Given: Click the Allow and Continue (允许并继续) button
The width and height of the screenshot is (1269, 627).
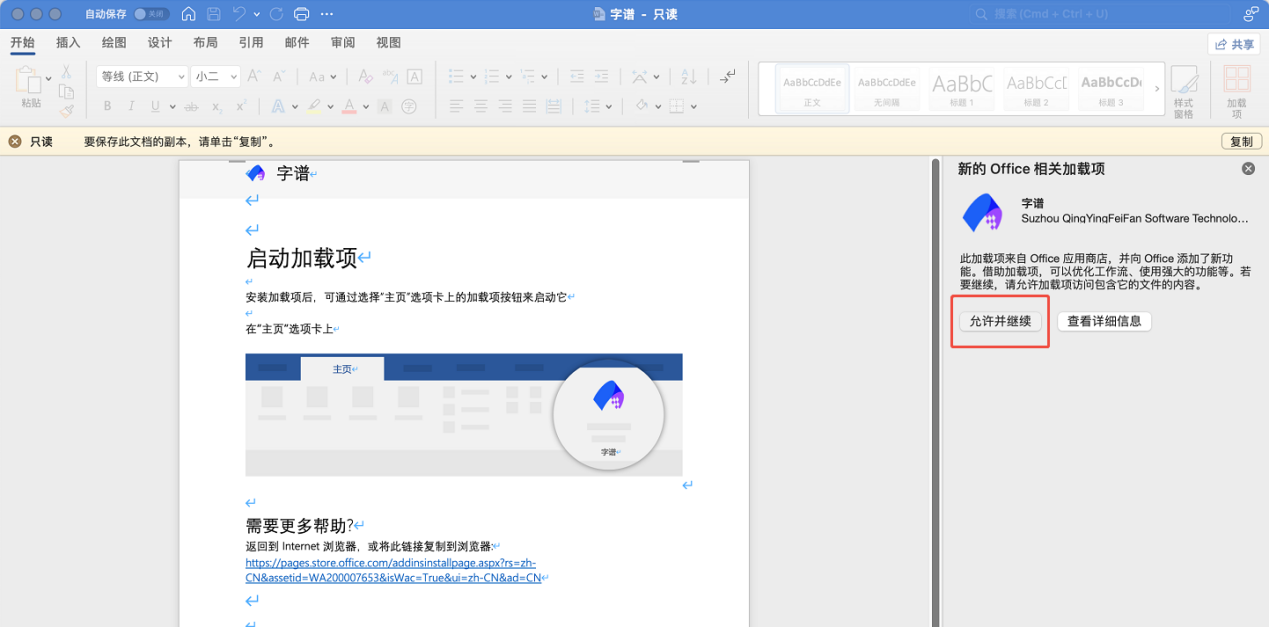Looking at the screenshot, I should (x=1000, y=322).
